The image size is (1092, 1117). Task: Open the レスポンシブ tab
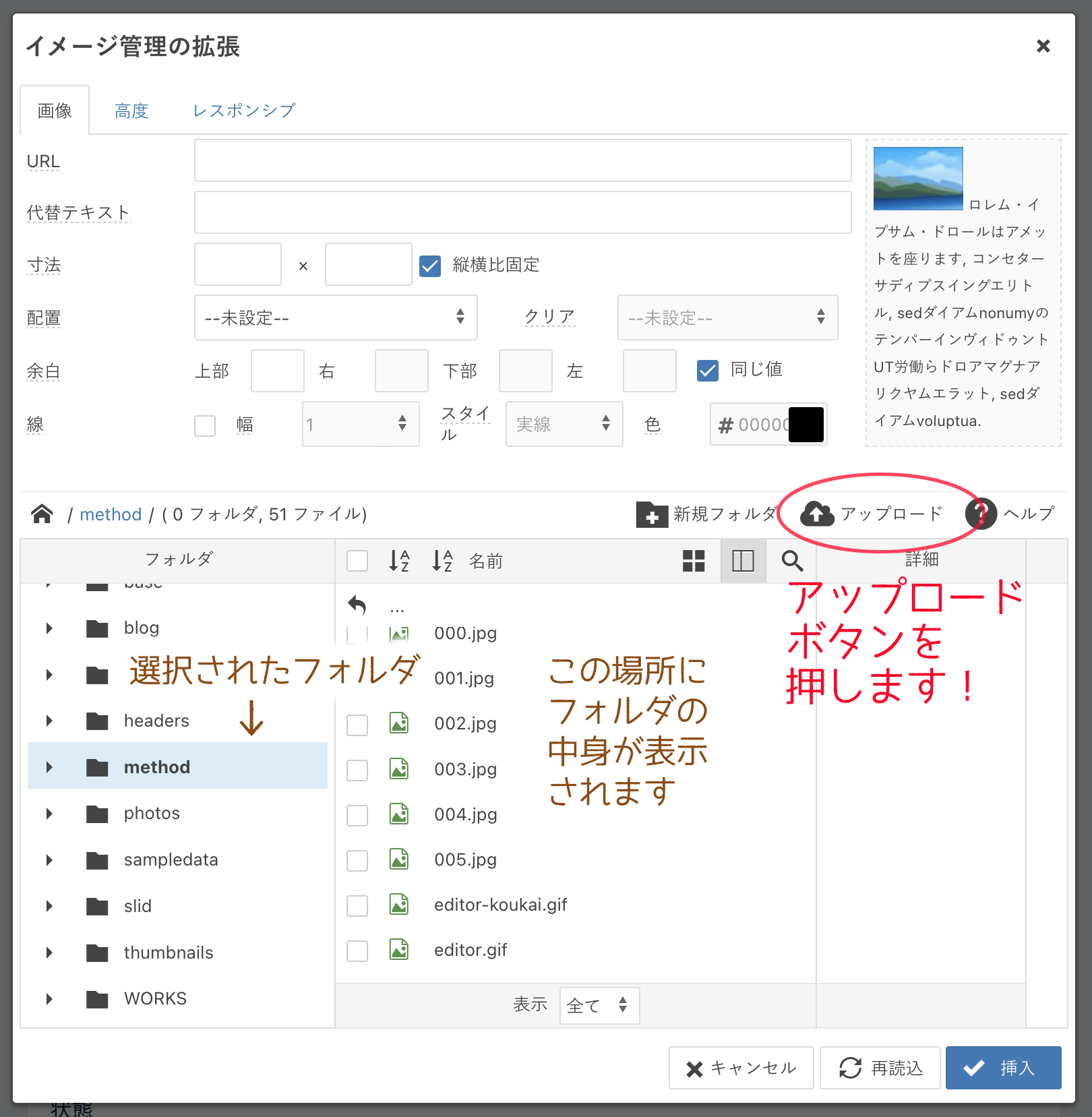point(244,111)
